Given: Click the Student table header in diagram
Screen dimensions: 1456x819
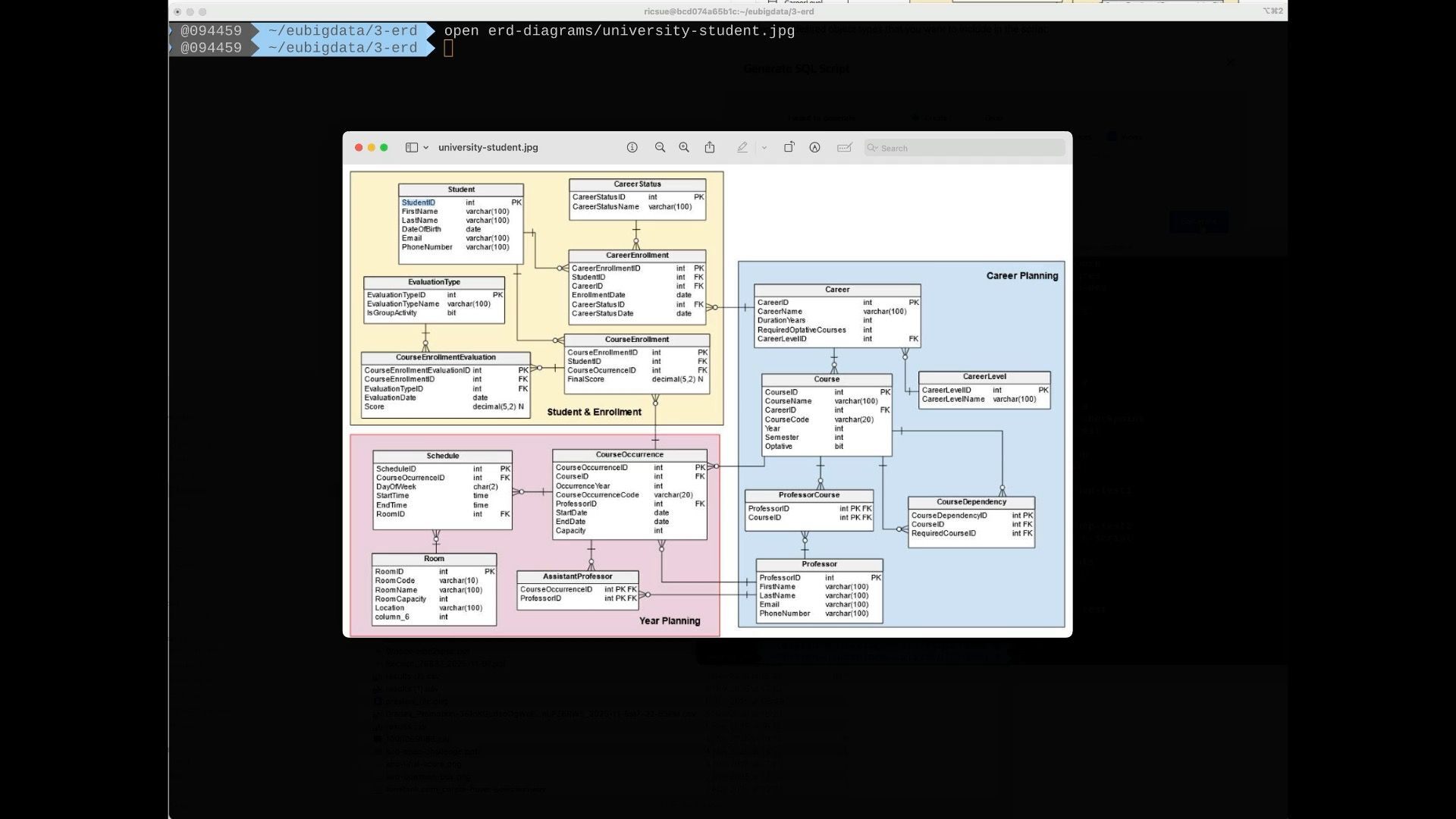Looking at the screenshot, I should tap(461, 190).
